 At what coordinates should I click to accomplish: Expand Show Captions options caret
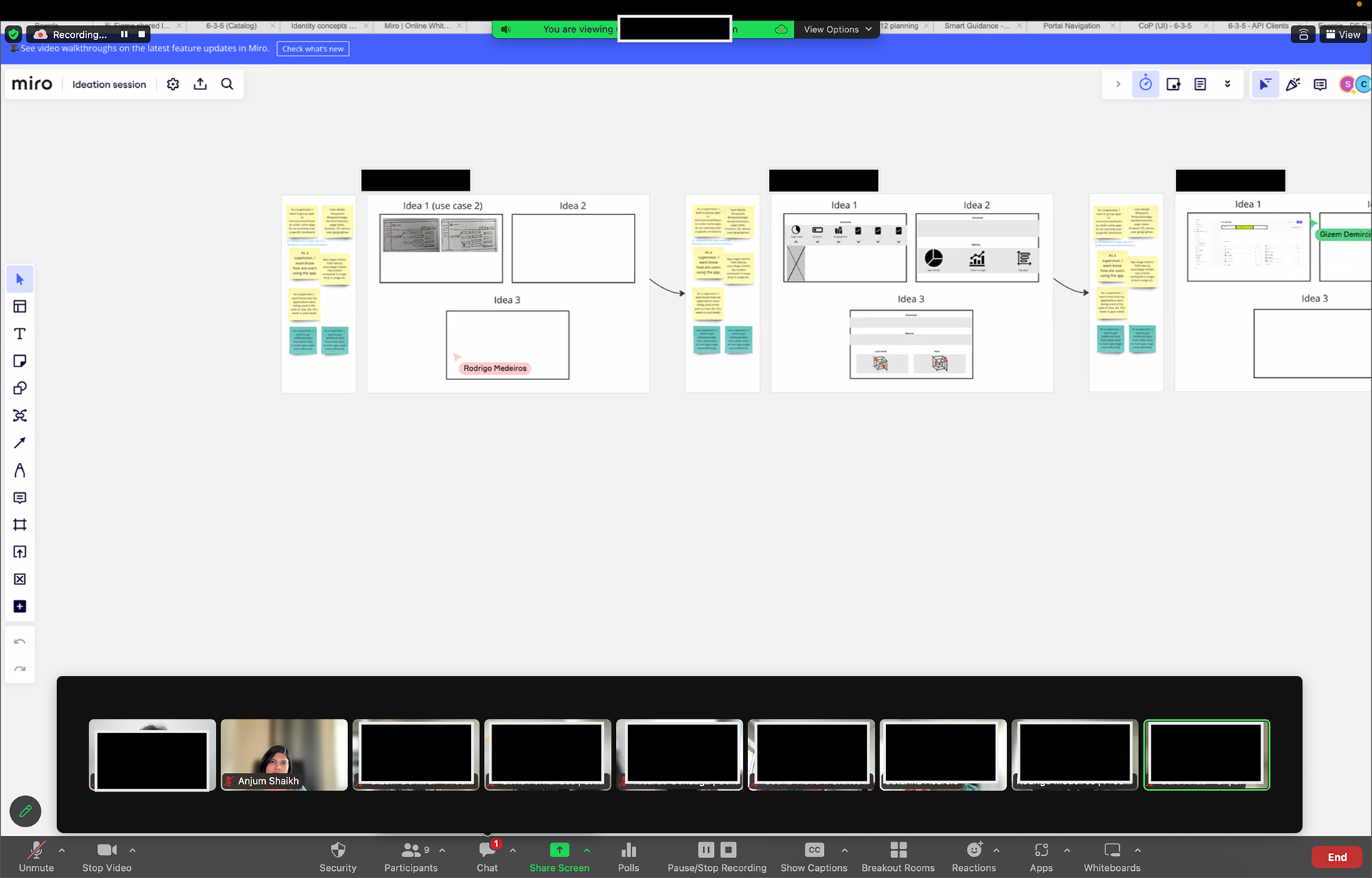[845, 850]
